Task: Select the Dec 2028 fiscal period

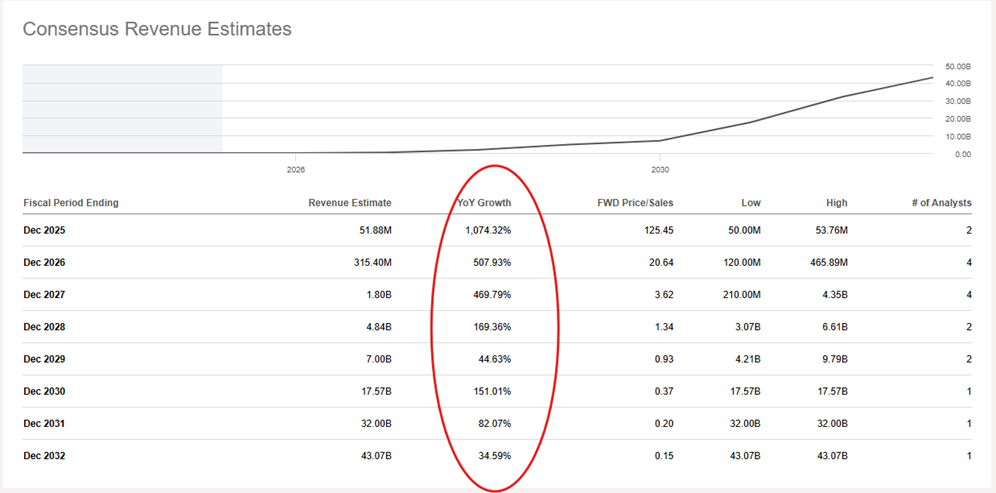Action: pyautogui.click(x=45, y=327)
